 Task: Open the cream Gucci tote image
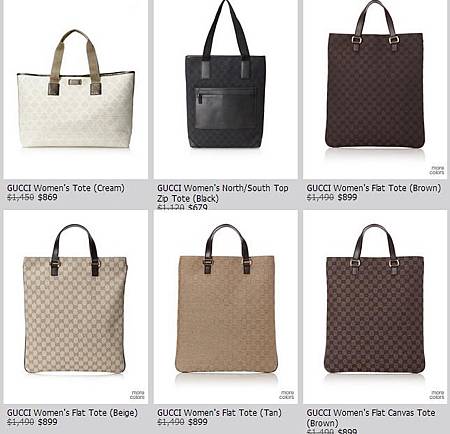(x=76, y=89)
